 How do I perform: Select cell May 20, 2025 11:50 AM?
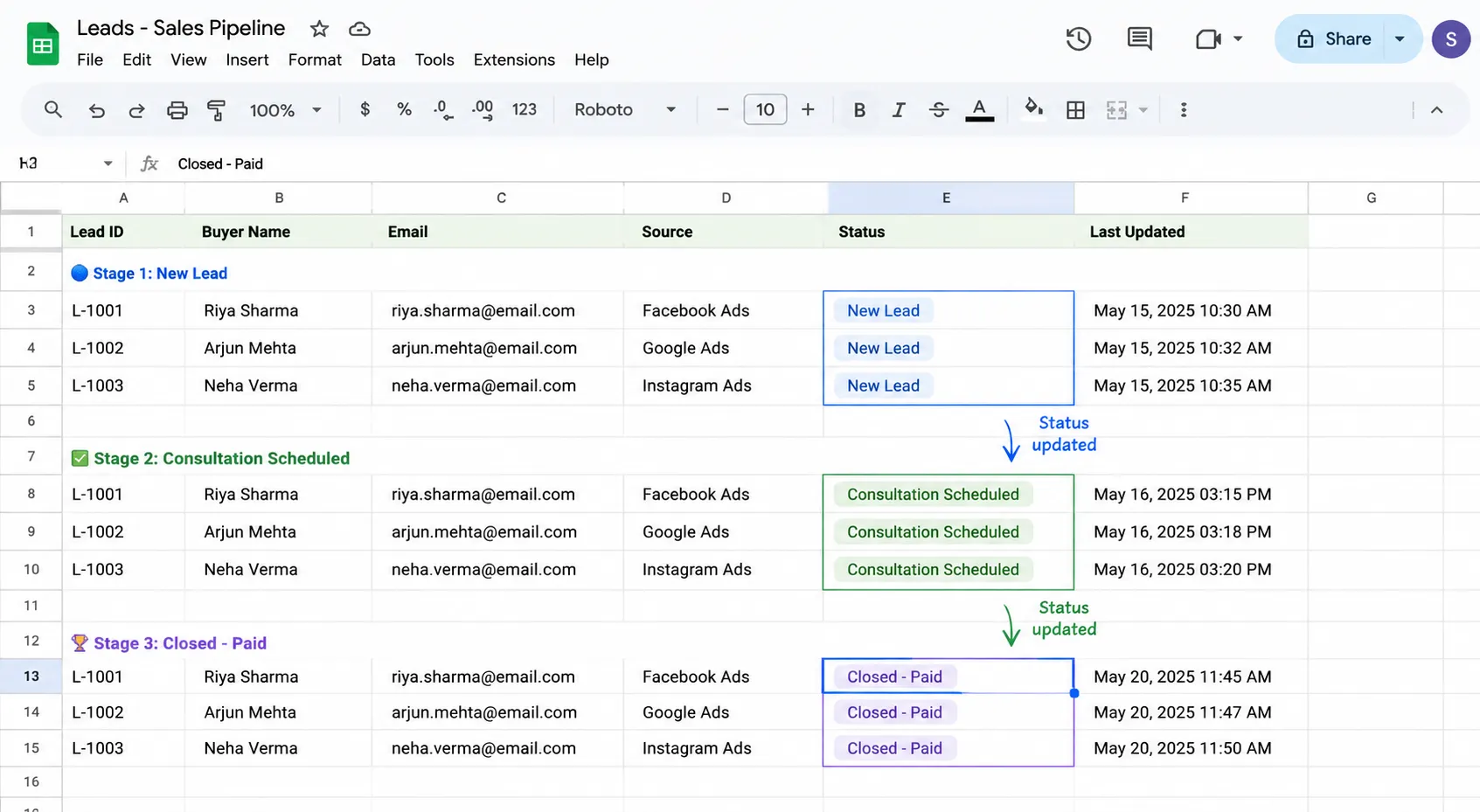[1191, 748]
